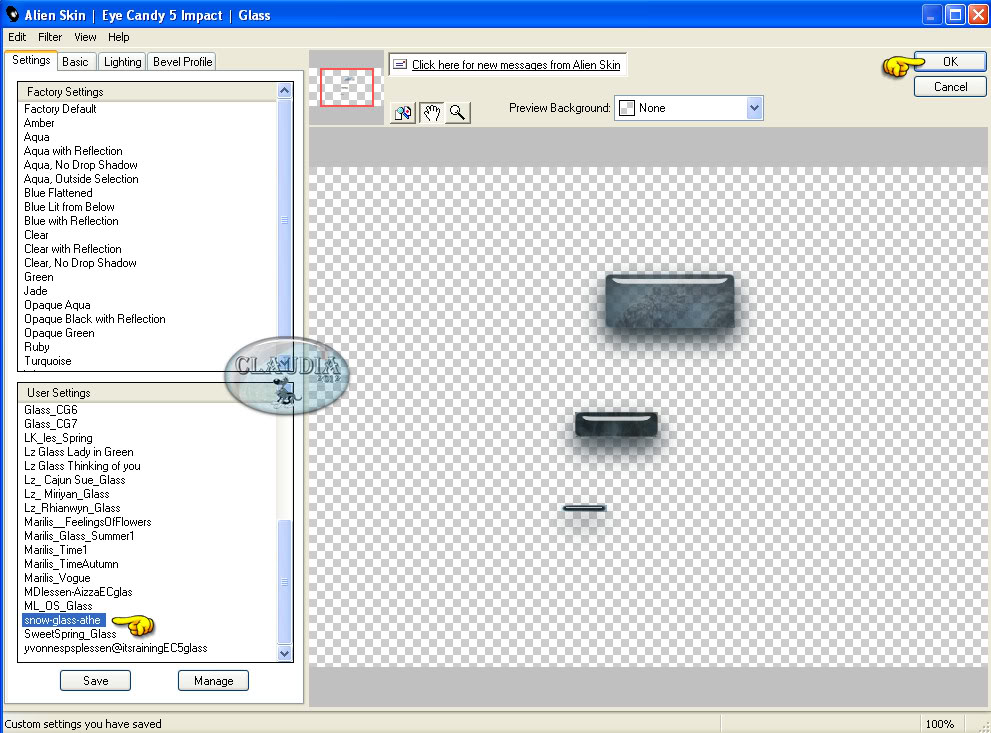Select Marilis_Vogue setting
Screen dimensions: 991x733
point(57,578)
